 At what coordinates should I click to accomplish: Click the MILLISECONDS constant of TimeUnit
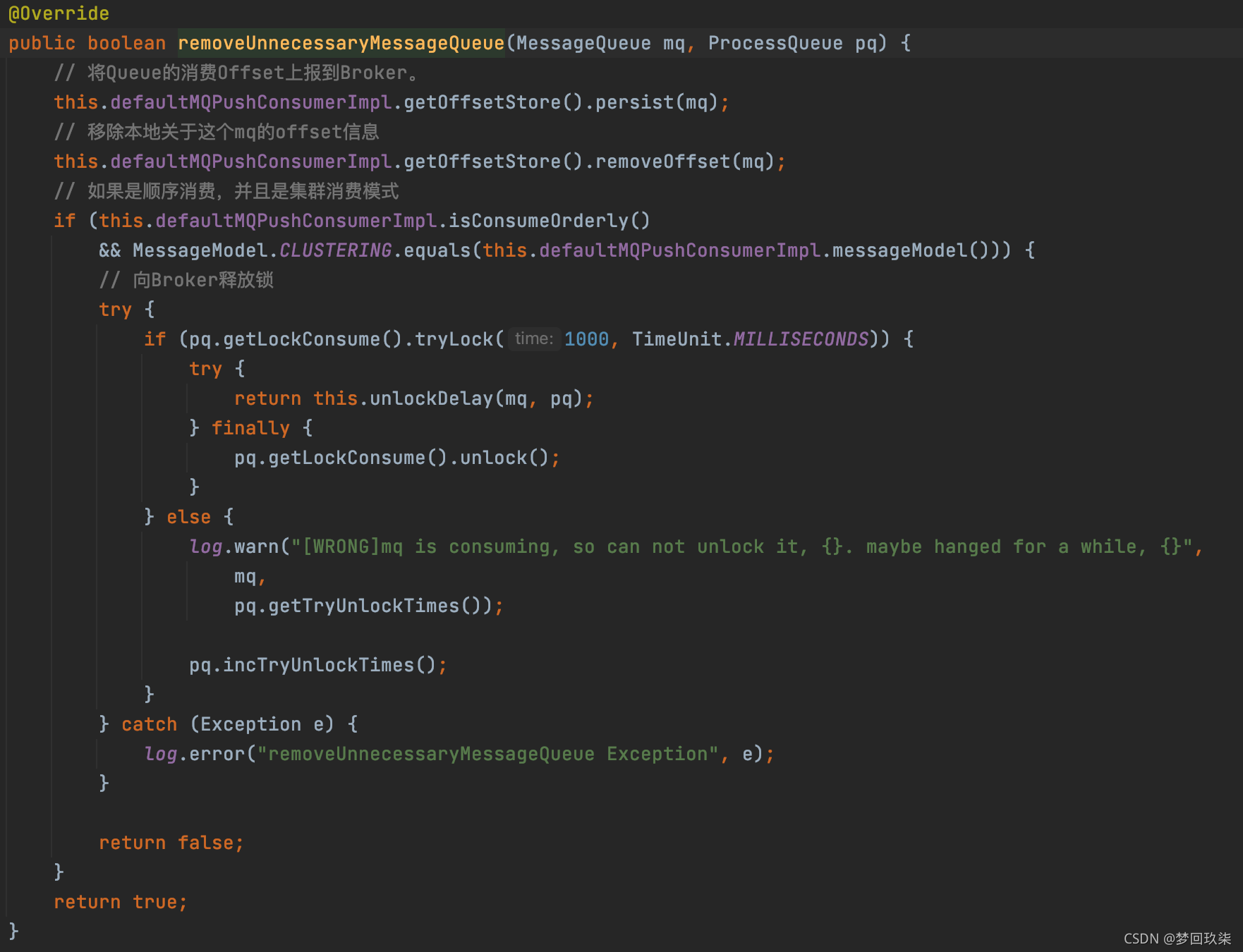(801, 339)
